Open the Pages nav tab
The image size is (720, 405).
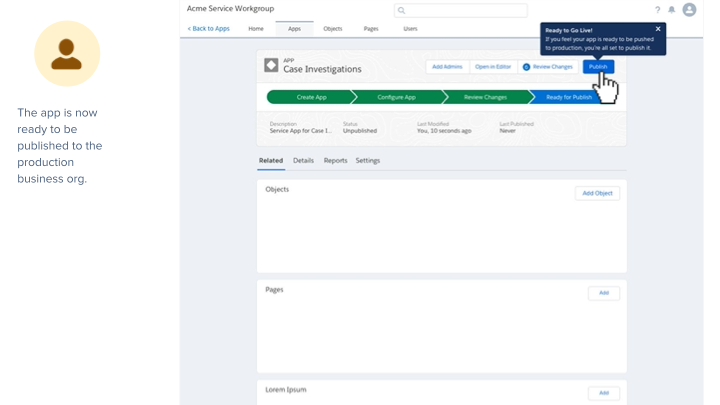(x=371, y=29)
